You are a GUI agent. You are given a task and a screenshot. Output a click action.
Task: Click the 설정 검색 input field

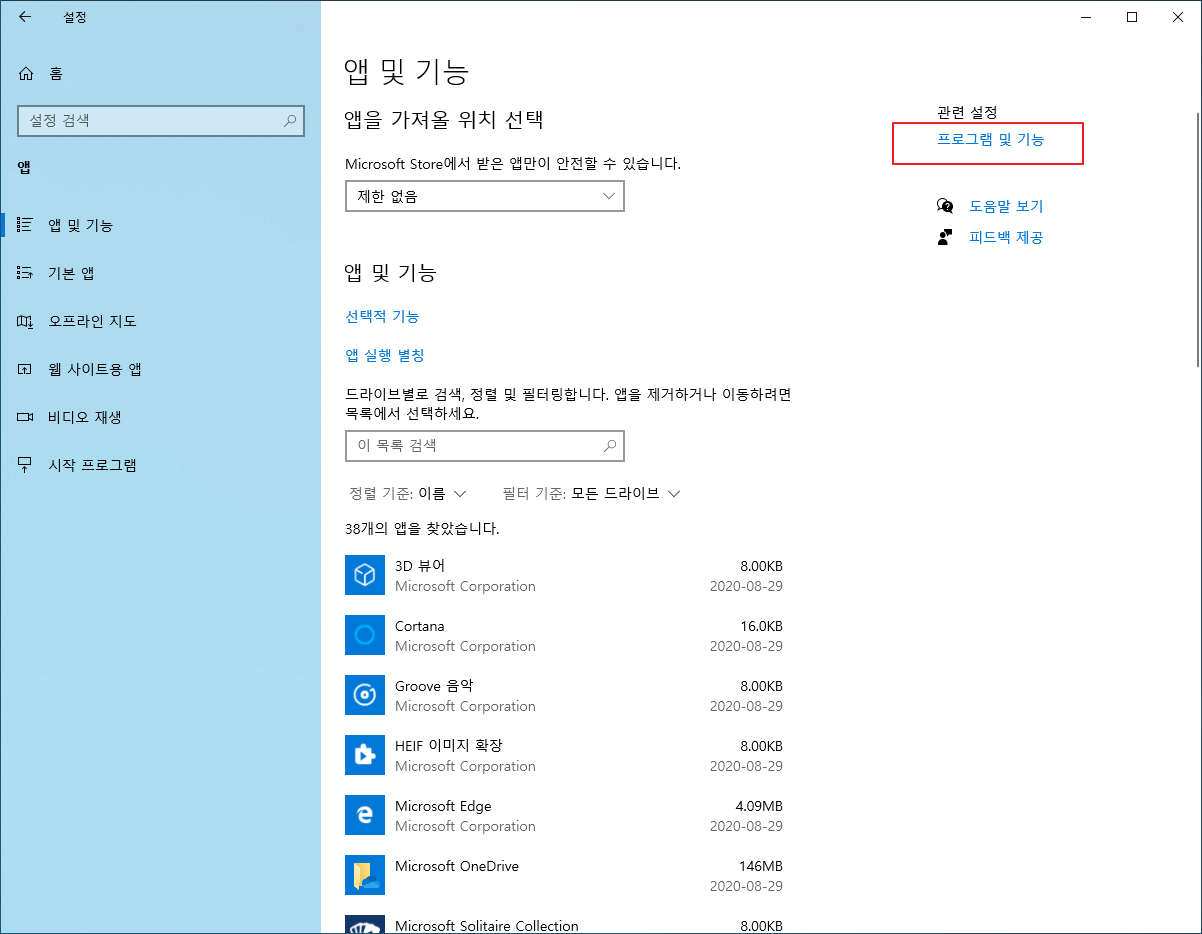pos(161,120)
